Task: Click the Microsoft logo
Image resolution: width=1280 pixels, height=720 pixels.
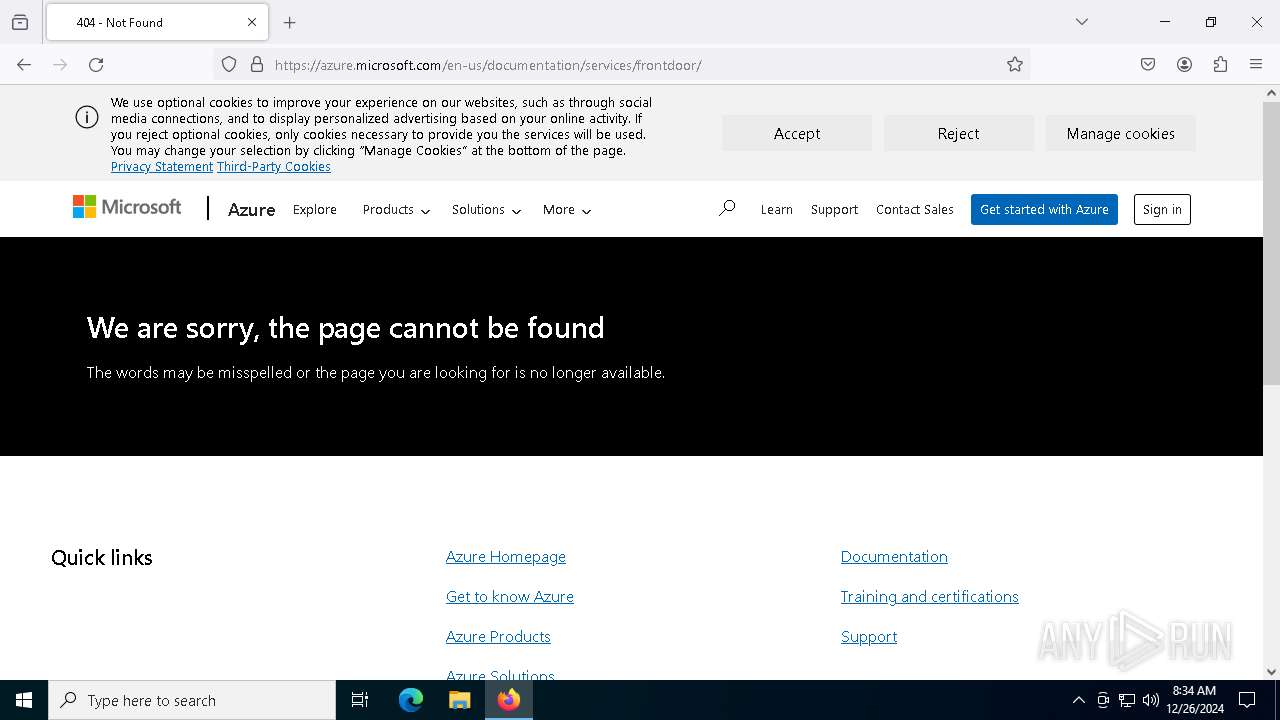Action: (x=127, y=207)
